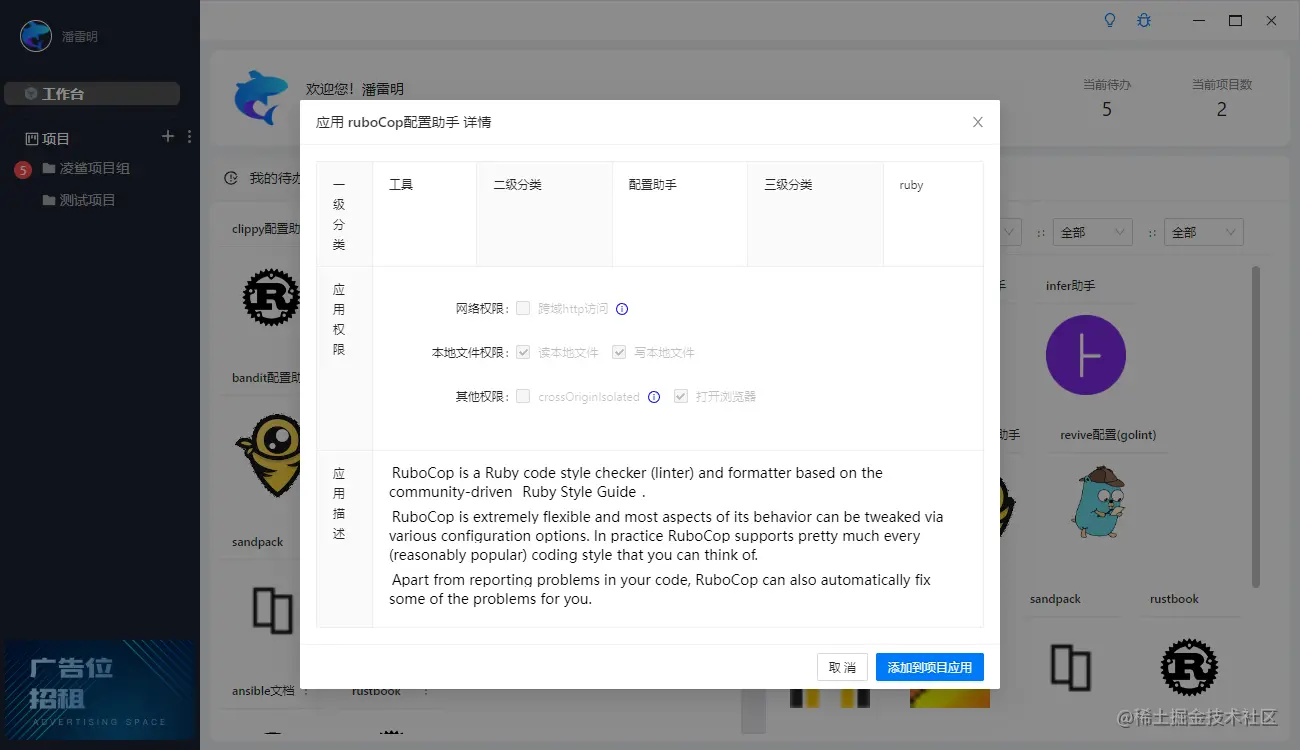
Task: Click the 当前项目数 count of 2
Action: pos(1222,109)
